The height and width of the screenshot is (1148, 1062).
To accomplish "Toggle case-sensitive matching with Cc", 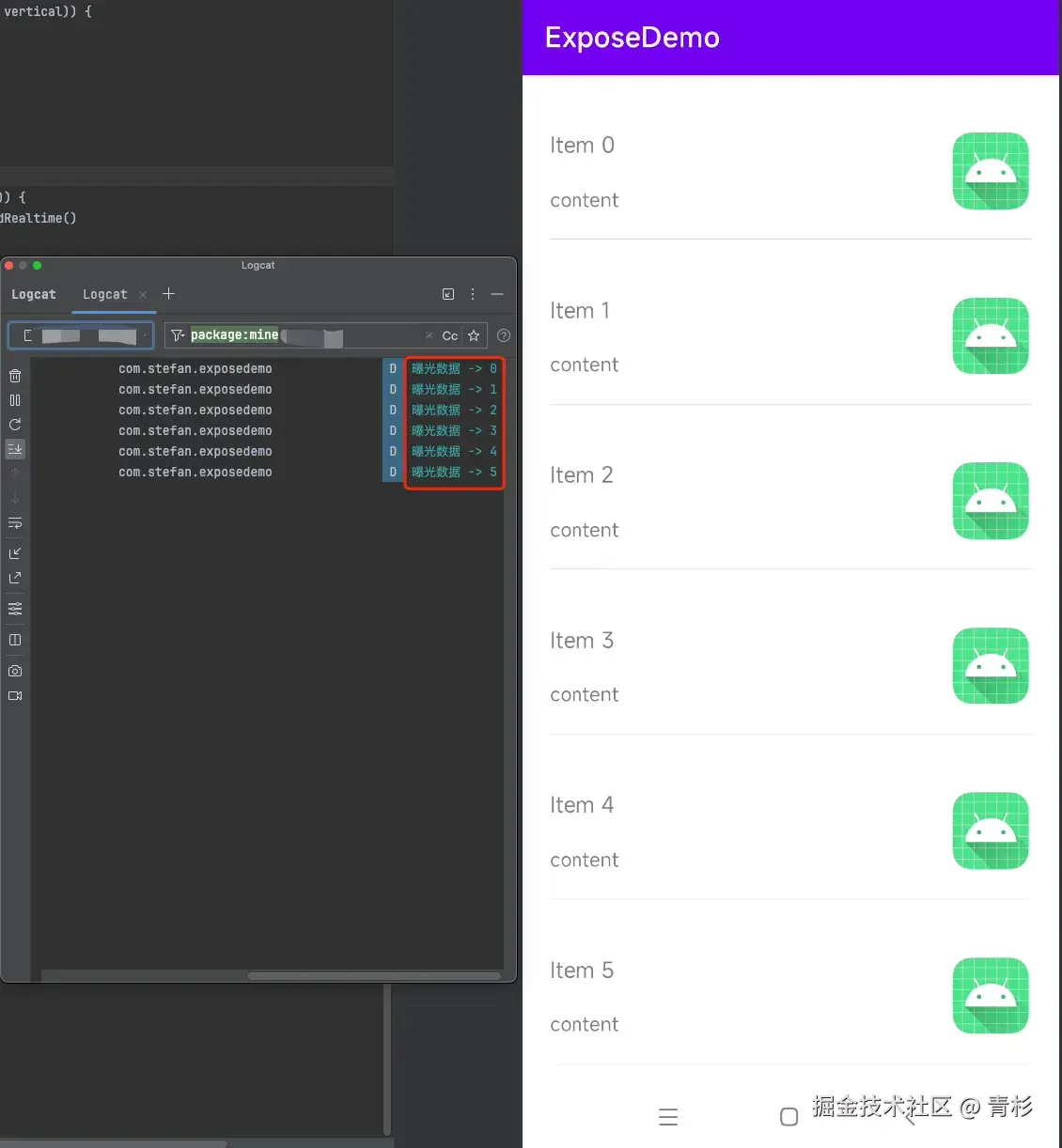I will [x=449, y=335].
